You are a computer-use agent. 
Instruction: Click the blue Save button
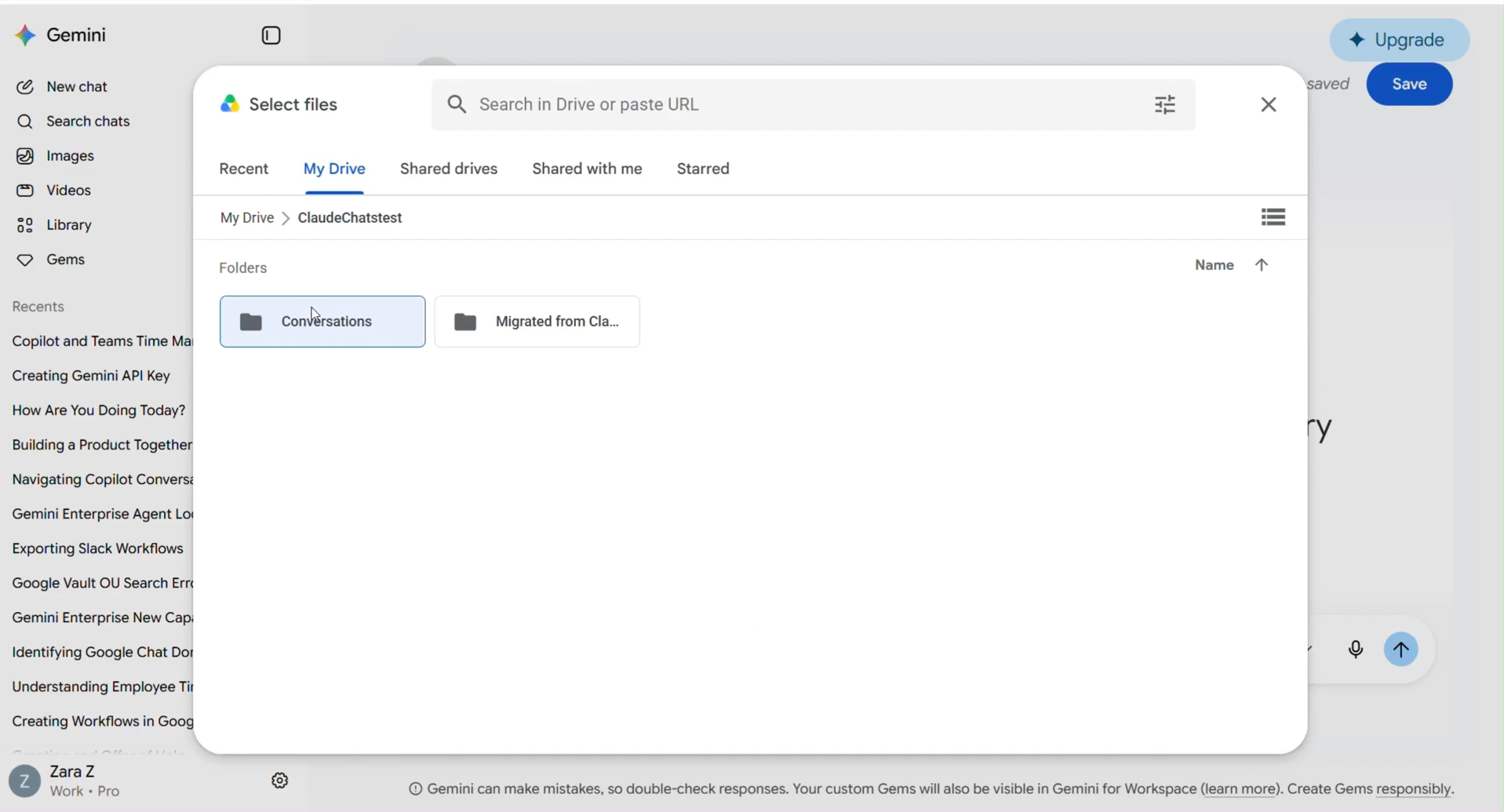point(1408,84)
